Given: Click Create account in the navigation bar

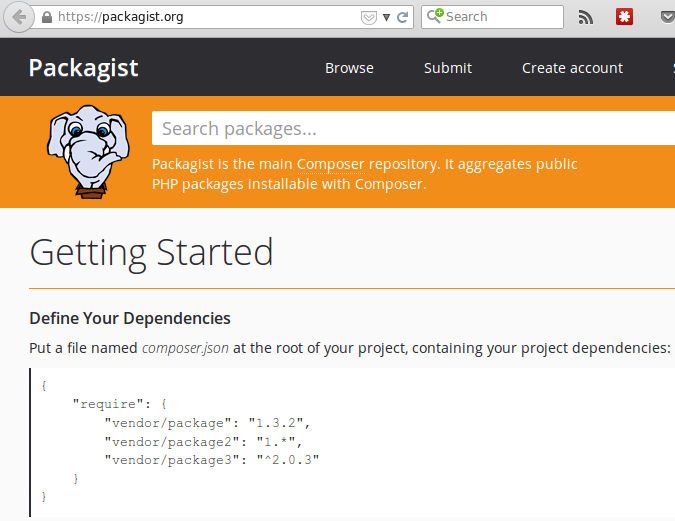Looking at the screenshot, I should (572, 68).
